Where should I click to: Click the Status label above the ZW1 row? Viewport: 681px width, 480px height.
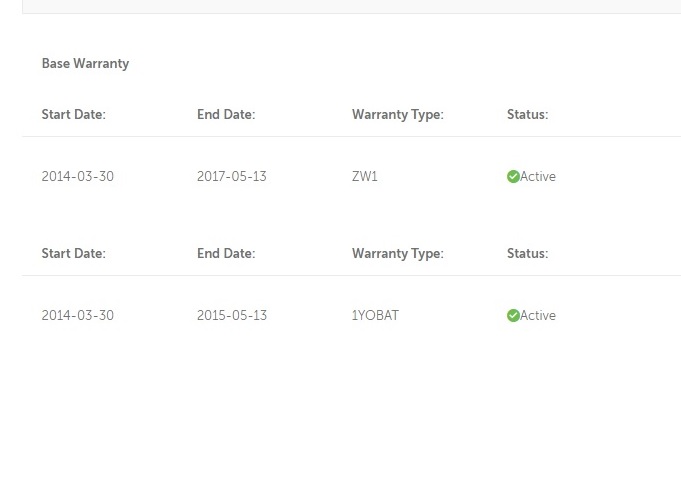tap(527, 115)
